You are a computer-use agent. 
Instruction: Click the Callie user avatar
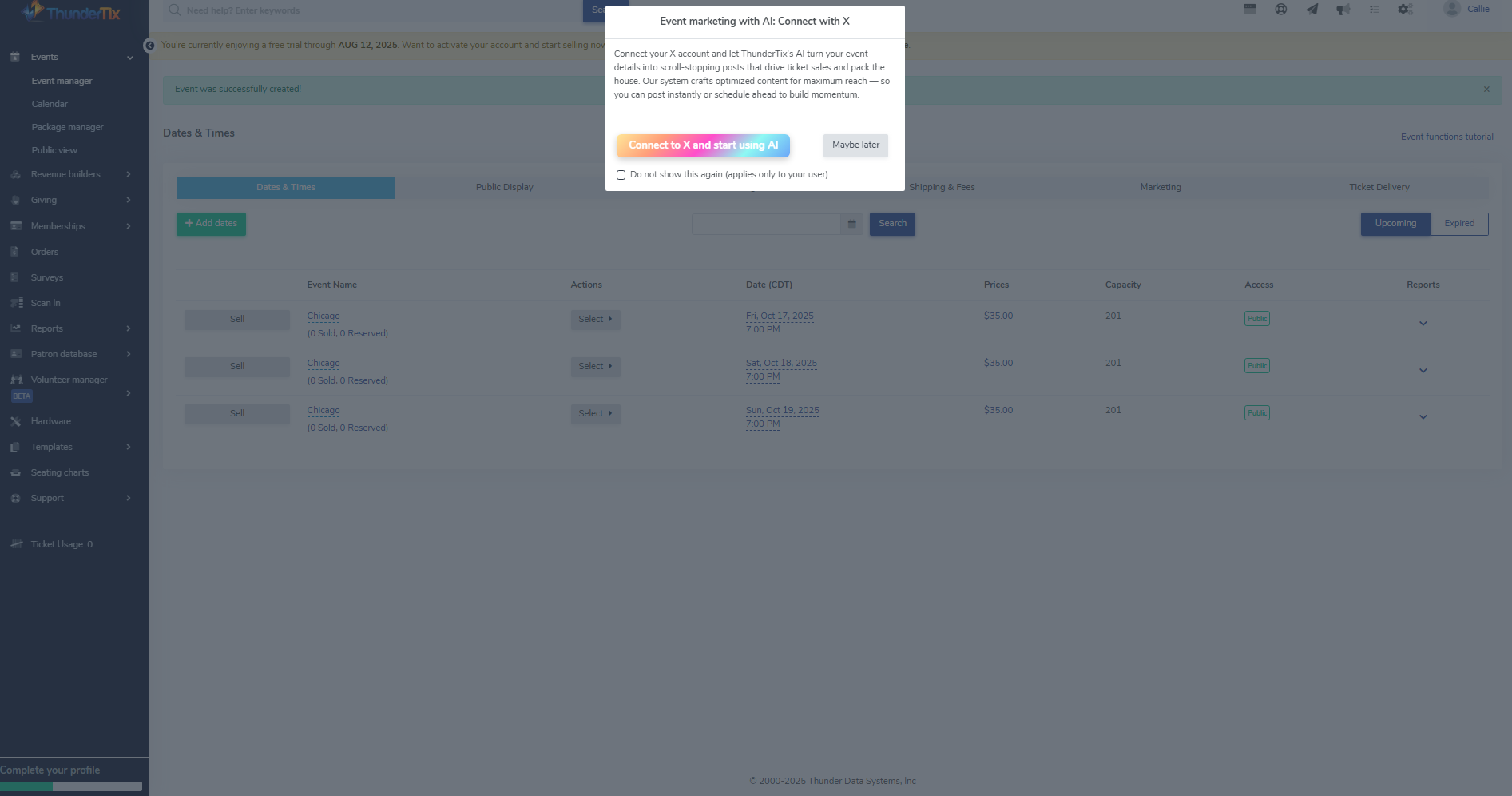click(x=1452, y=9)
